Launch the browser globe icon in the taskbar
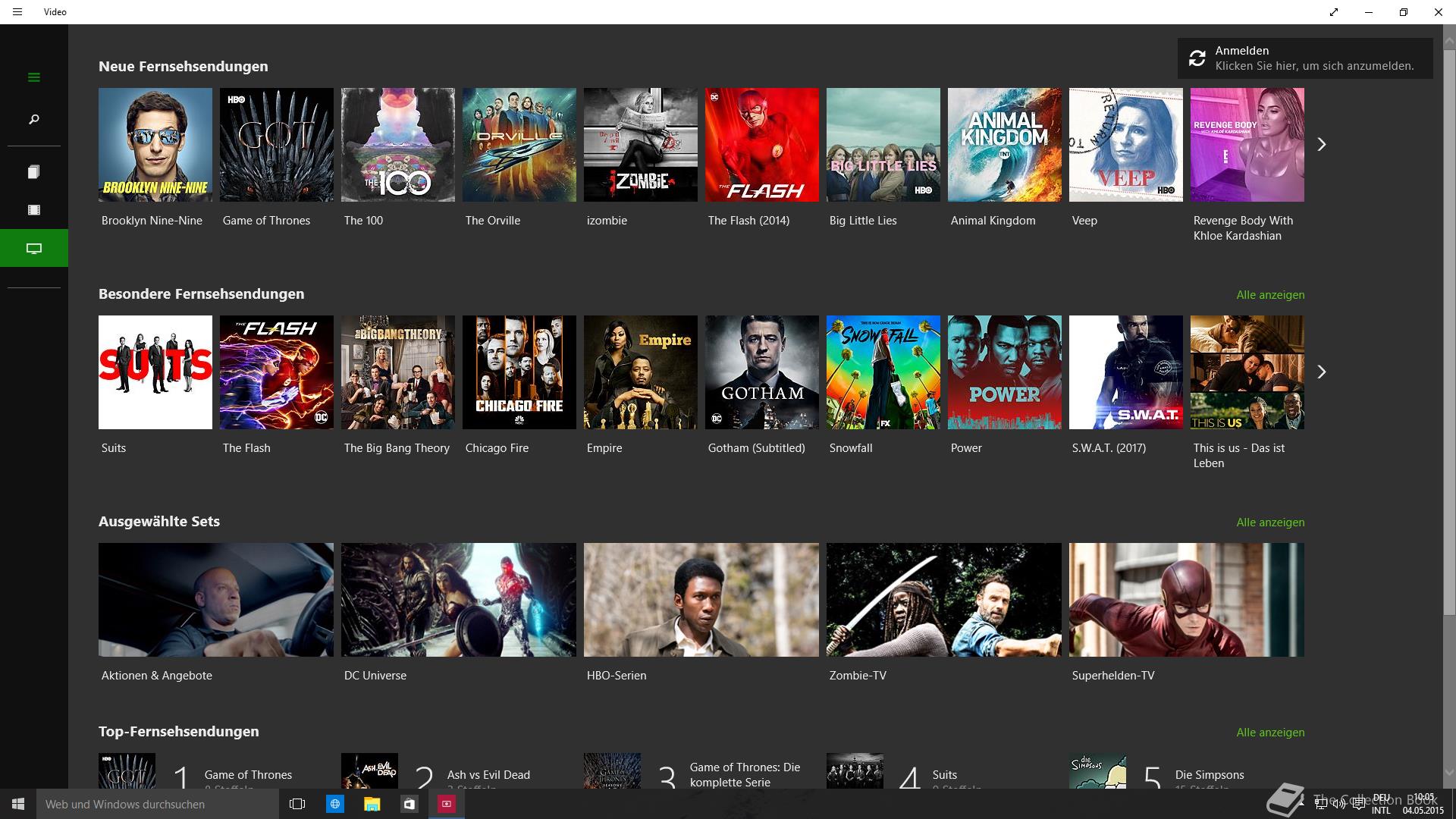The image size is (1456, 819). pos(334,804)
